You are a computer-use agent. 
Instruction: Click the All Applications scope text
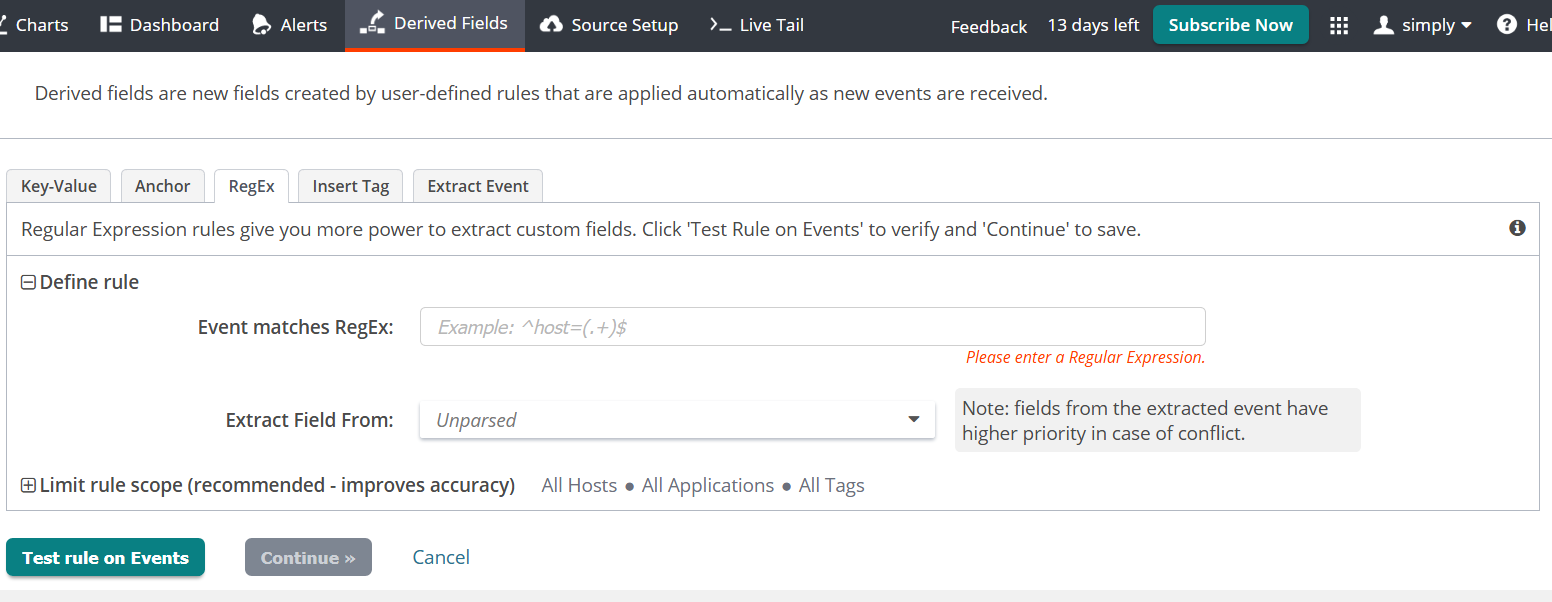pyautogui.click(x=708, y=485)
